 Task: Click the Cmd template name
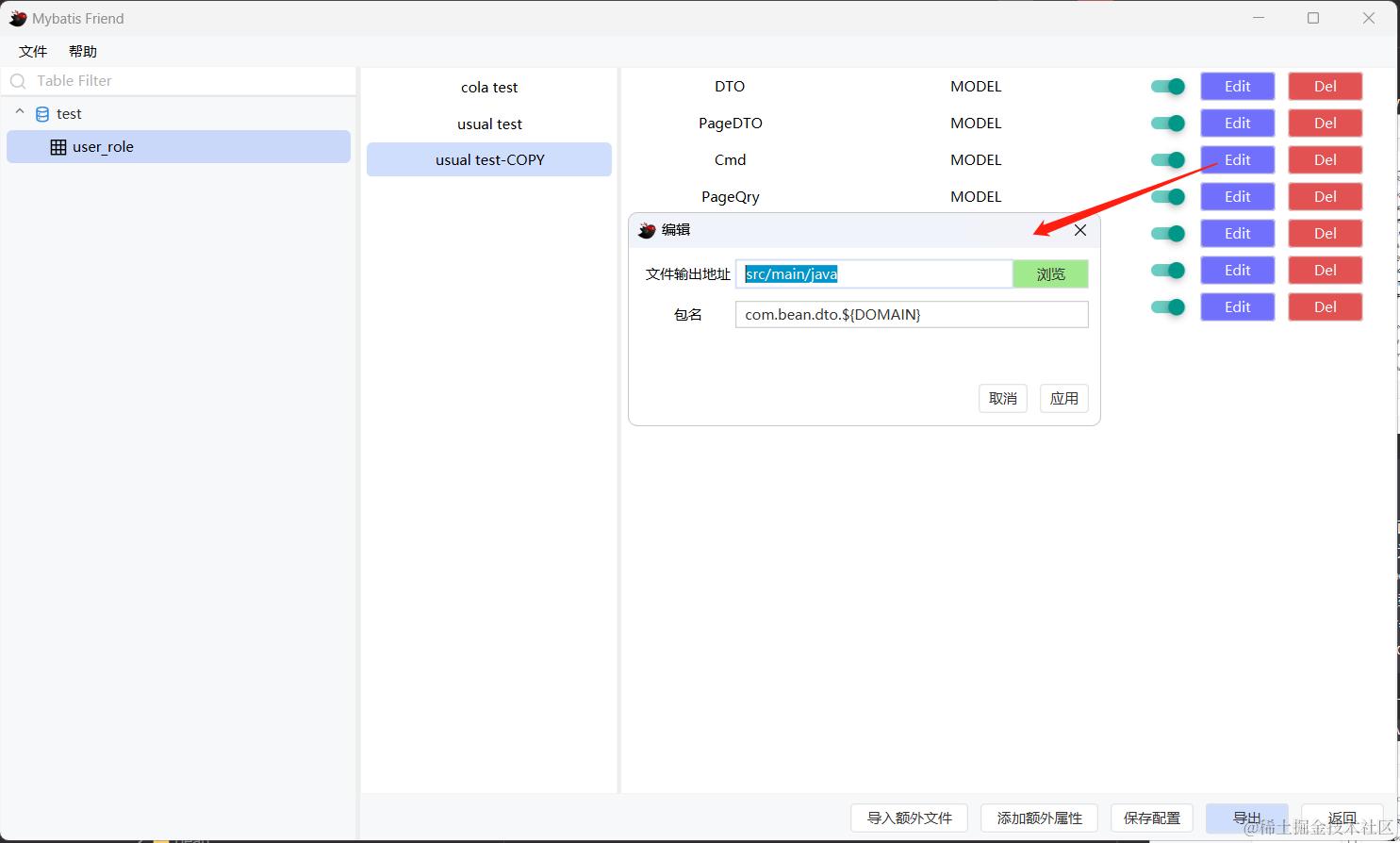tap(731, 160)
